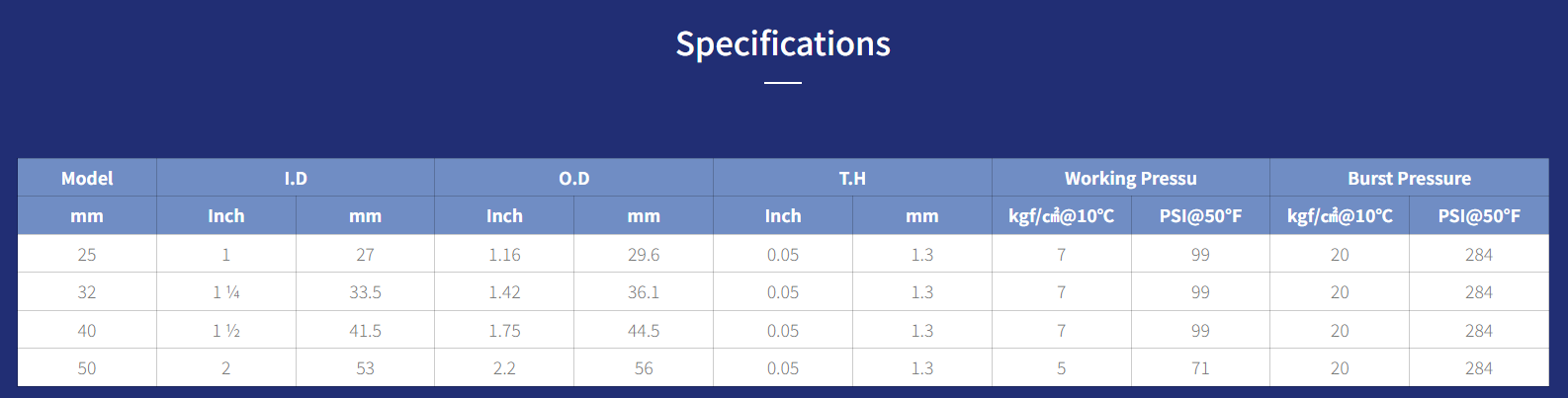Select the T.H column header
The image size is (1568, 398).
click(852, 178)
